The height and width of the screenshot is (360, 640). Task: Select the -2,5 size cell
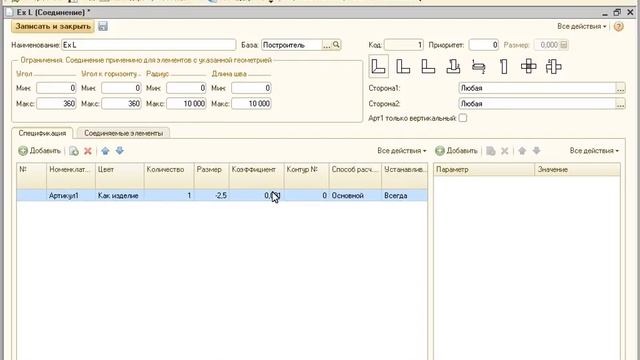point(211,196)
